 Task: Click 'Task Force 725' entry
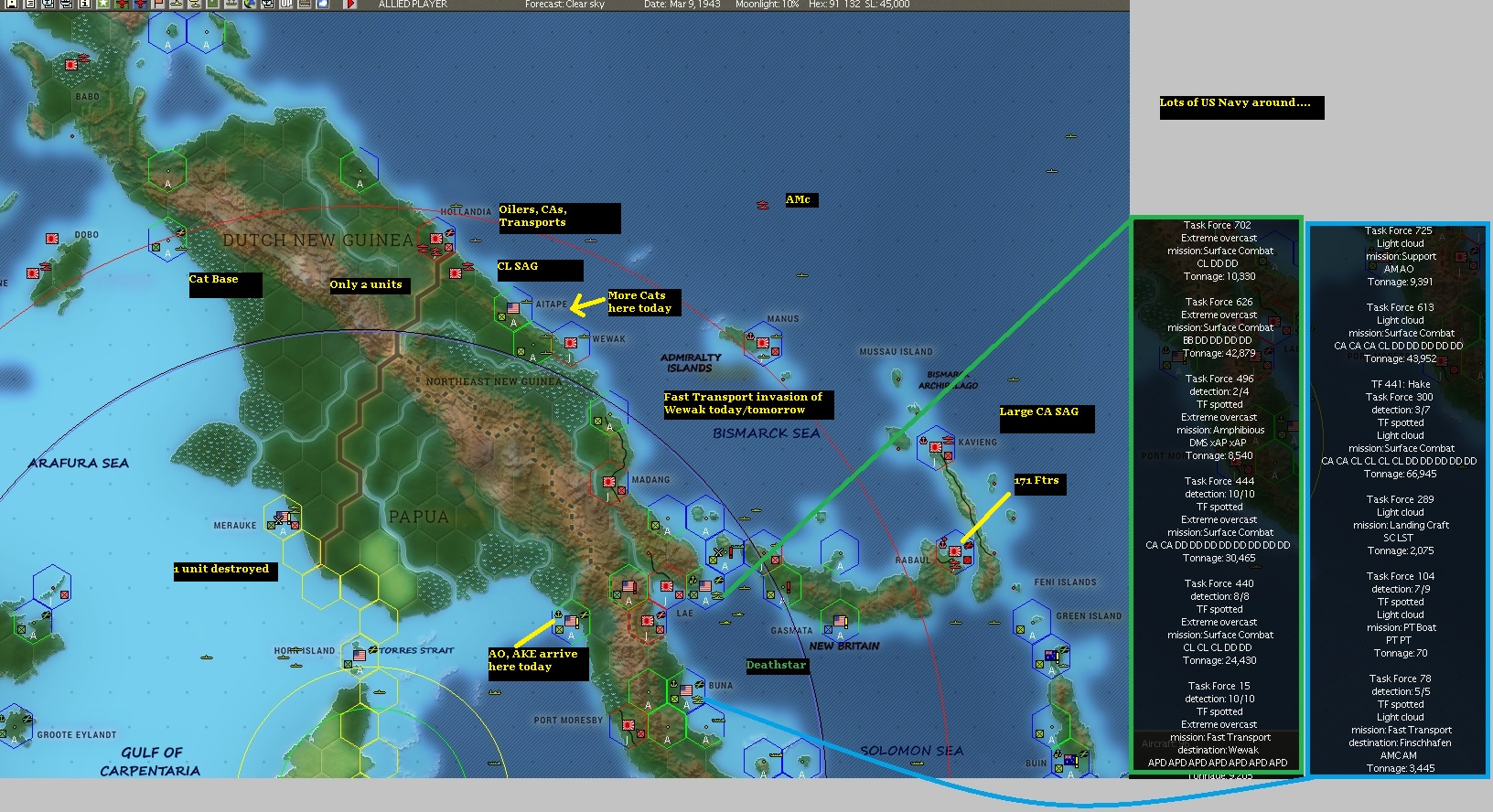(x=1399, y=230)
